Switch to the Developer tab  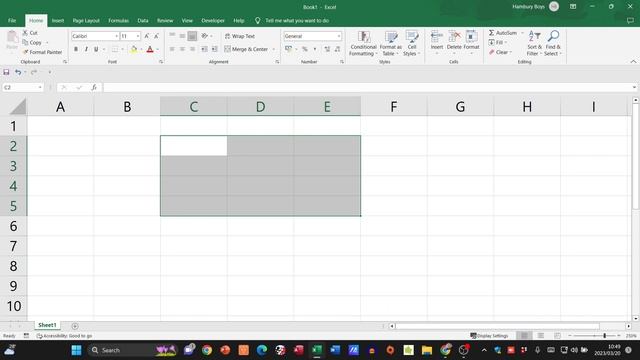pos(213,20)
